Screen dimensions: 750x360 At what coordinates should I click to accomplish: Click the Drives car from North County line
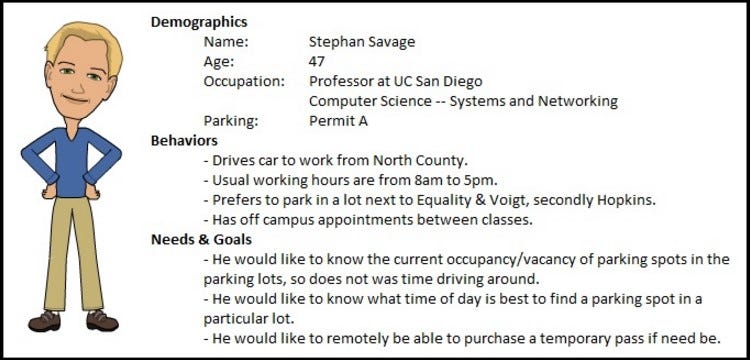(x=335, y=161)
